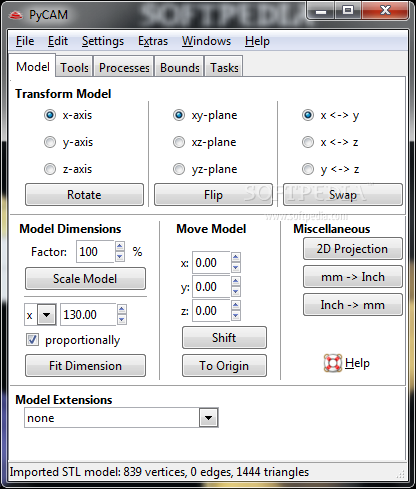Open the Settings menu

103,41
